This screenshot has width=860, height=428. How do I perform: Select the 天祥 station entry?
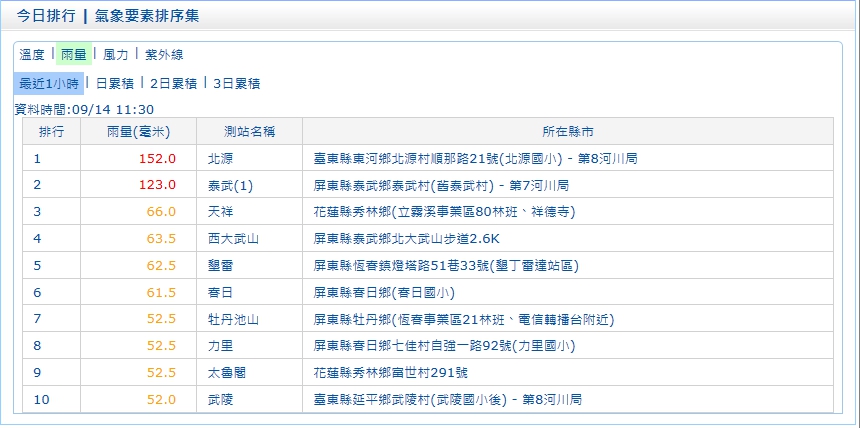(x=219, y=212)
